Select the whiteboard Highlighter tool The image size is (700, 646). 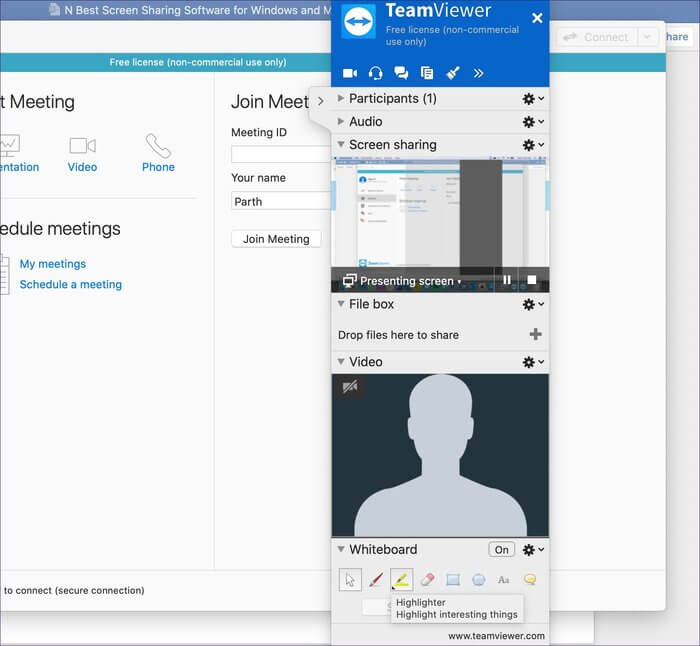(x=401, y=580)
